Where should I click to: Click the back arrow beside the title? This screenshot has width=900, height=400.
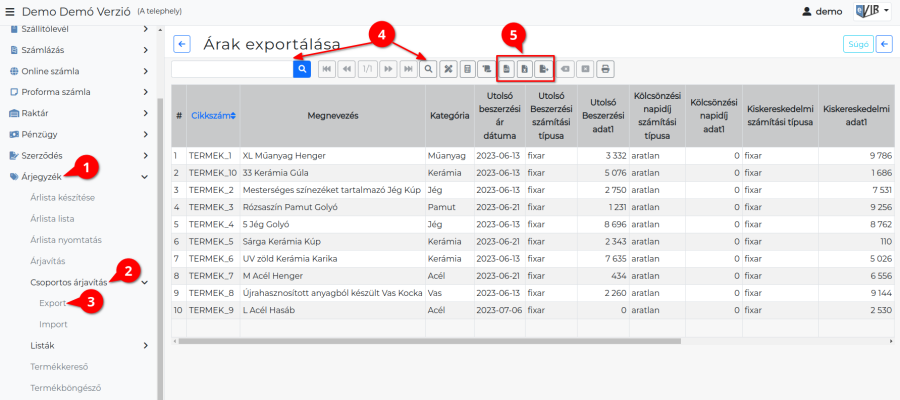182,44
